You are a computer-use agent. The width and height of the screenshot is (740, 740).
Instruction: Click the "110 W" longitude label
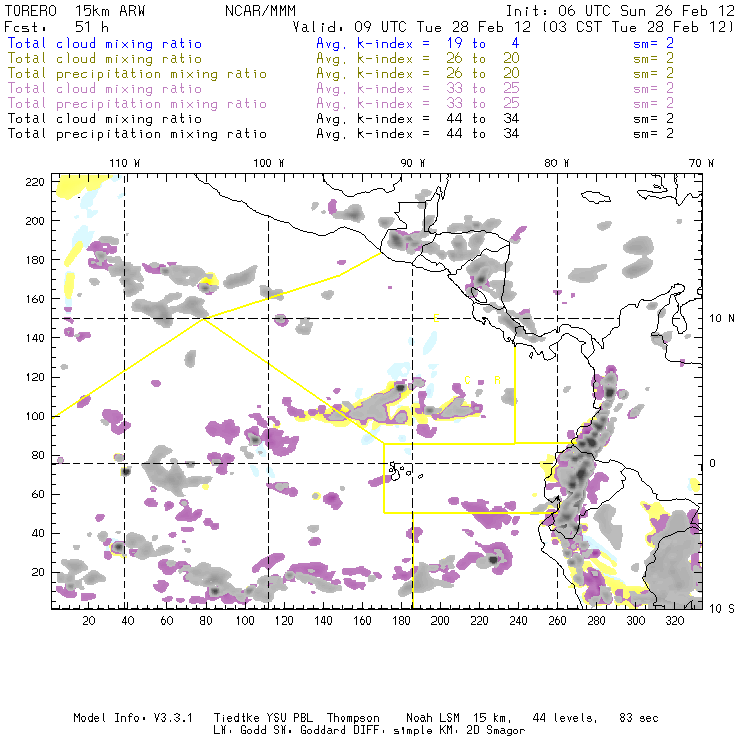click(x=125, y=163)
